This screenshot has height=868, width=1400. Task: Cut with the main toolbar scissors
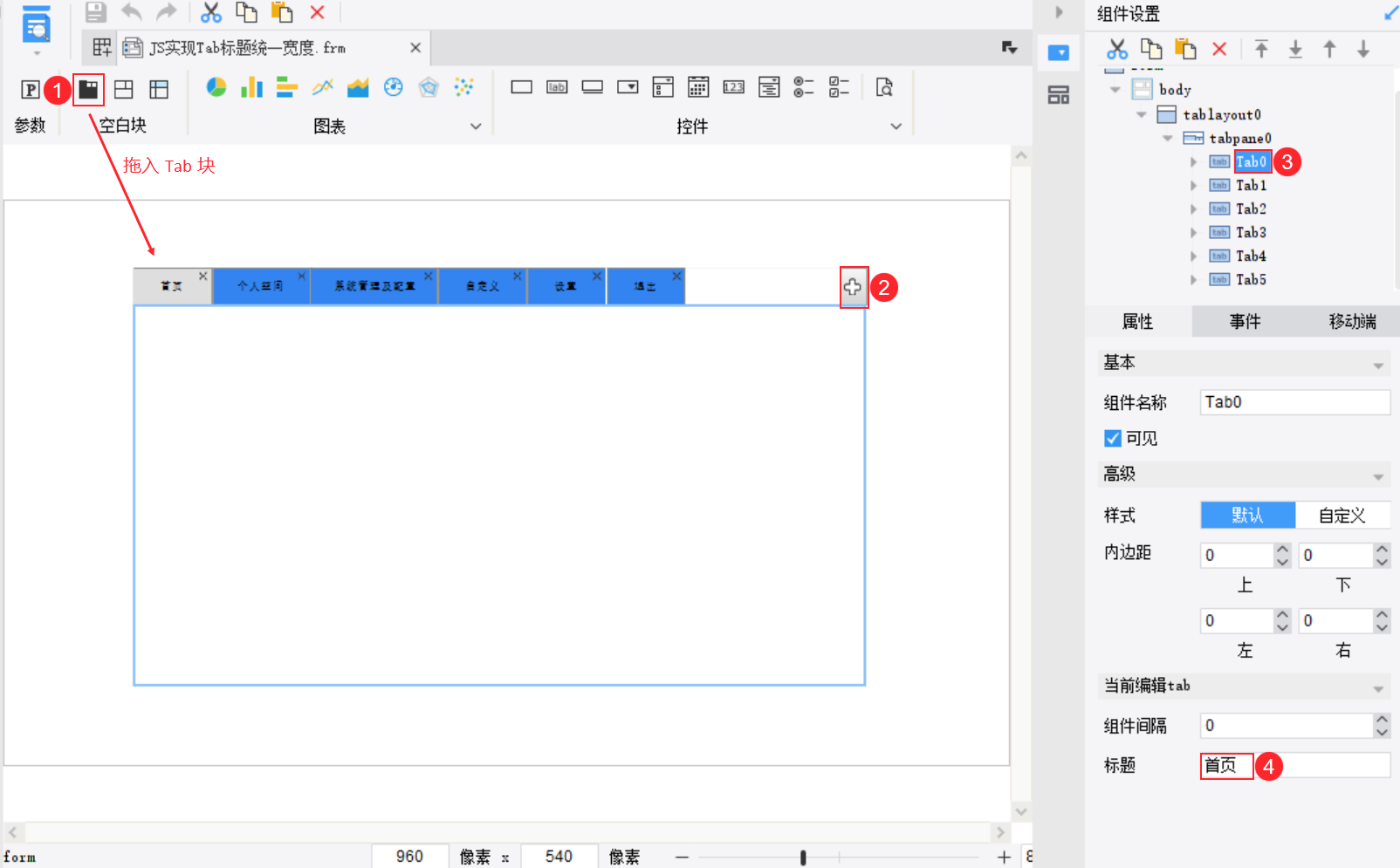[x=211, y=12]
